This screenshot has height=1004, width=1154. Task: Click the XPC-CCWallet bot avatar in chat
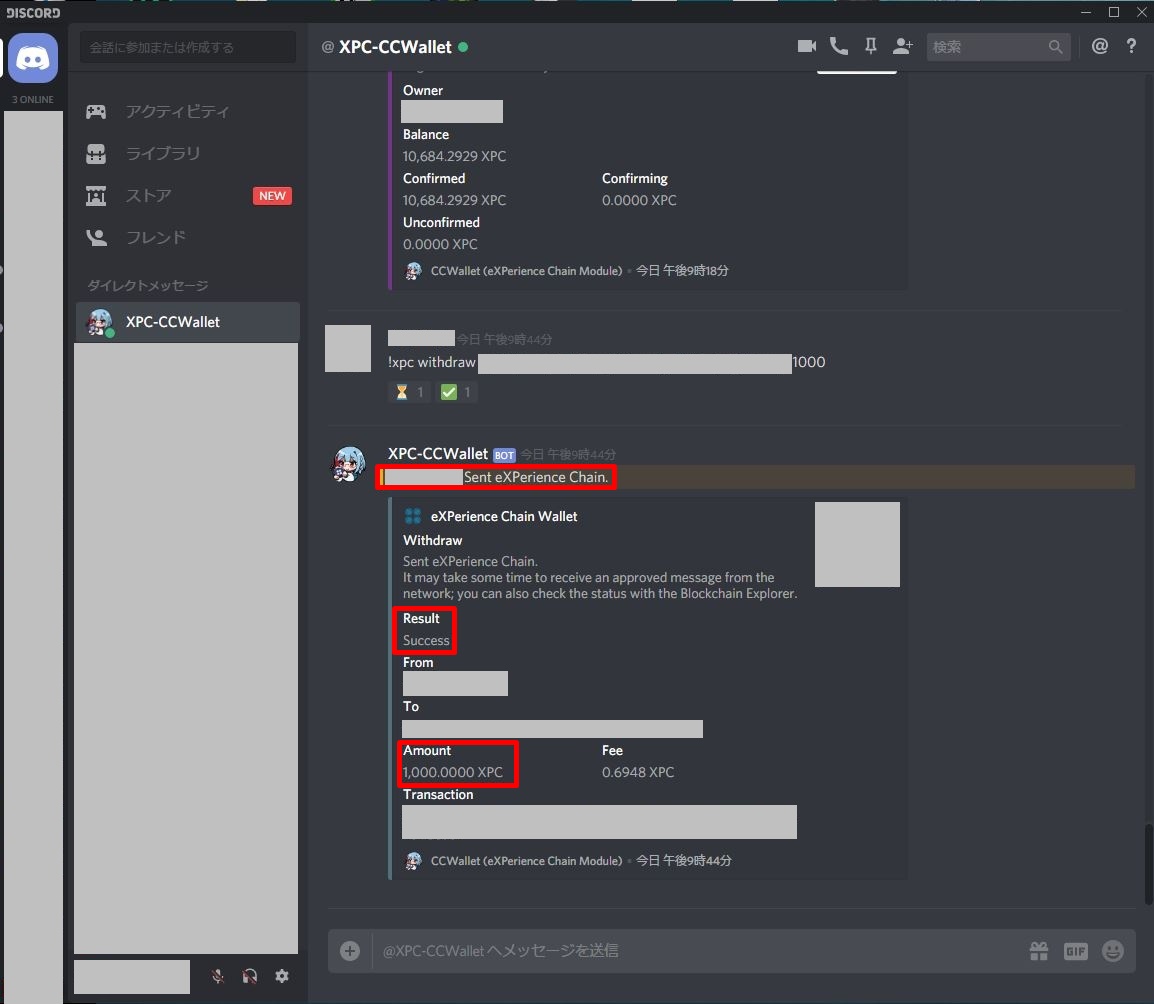tap(348, 464)
